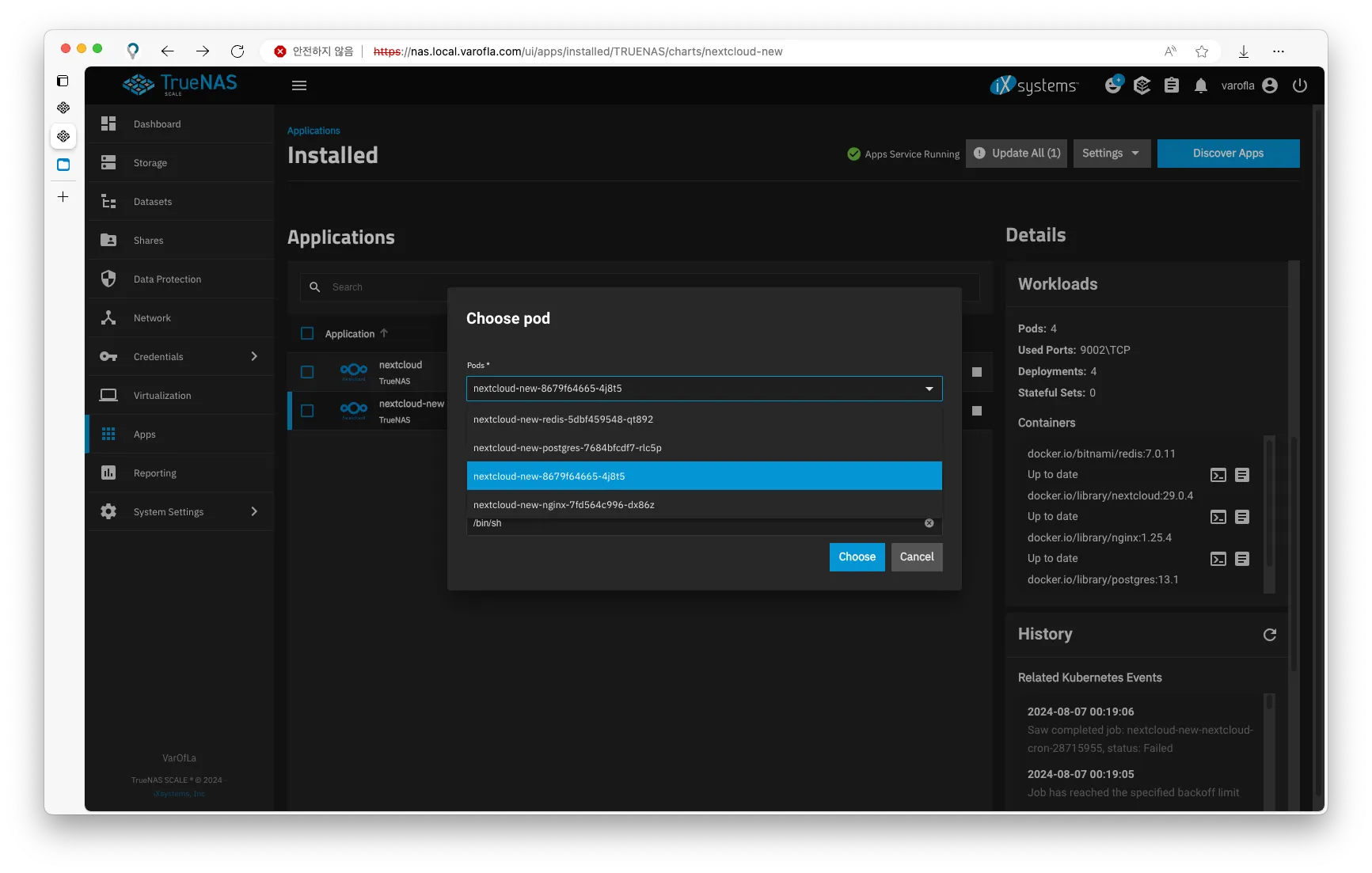Open the varofla user account menu

(x=1249, y=85)
